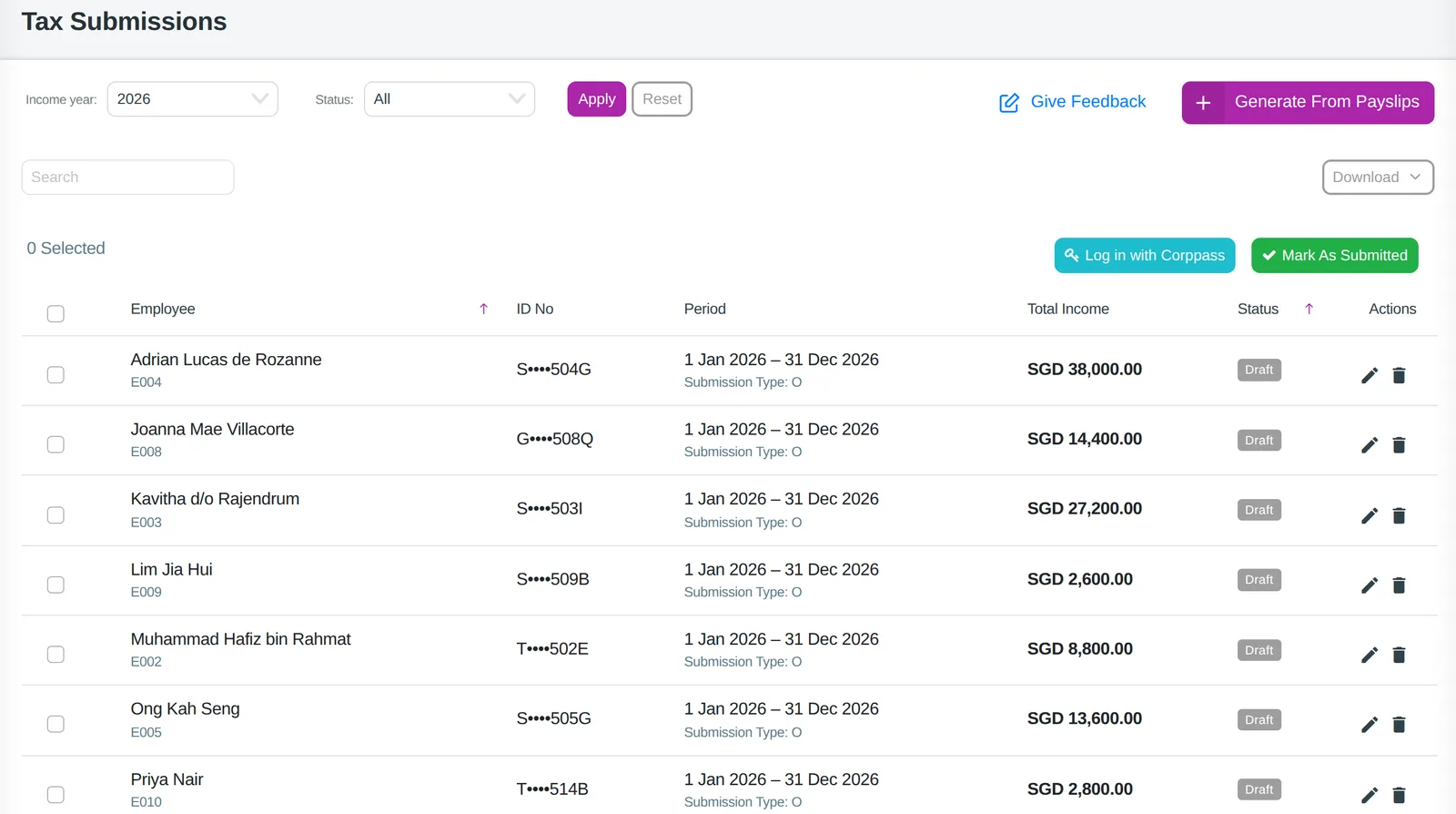Log in with Corppass
The image size is (1456, 814).
[x=1145, y=256]
